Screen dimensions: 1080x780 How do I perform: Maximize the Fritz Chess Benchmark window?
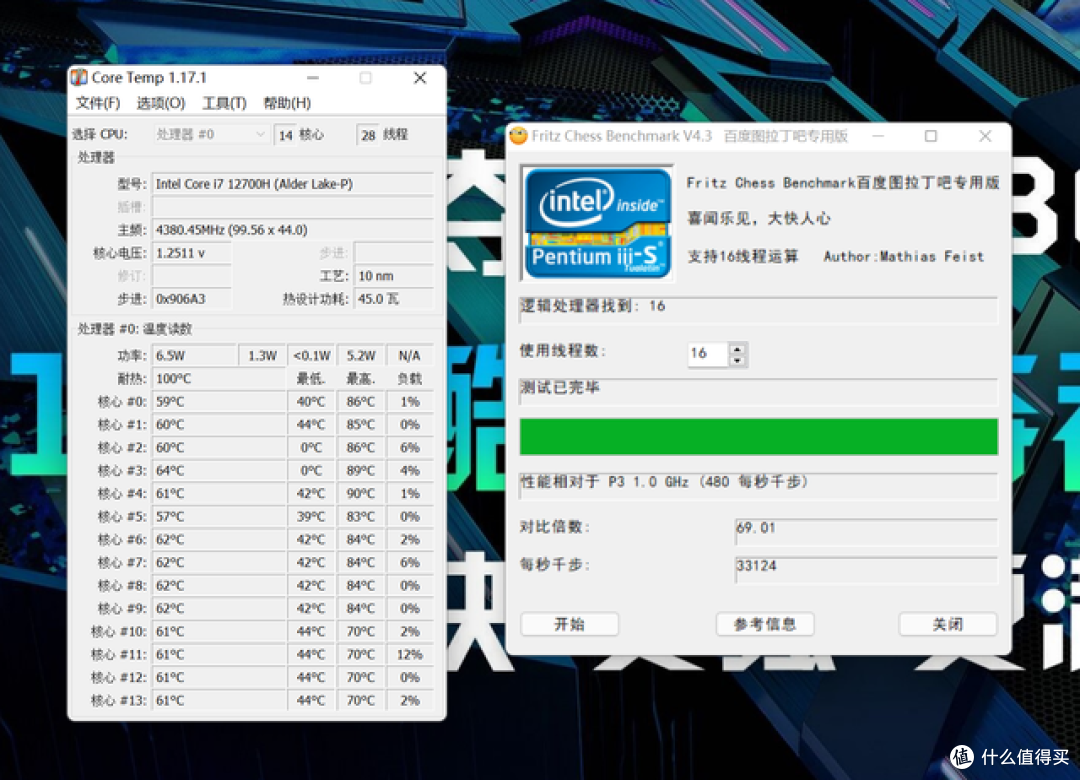(x=931, y=136)
